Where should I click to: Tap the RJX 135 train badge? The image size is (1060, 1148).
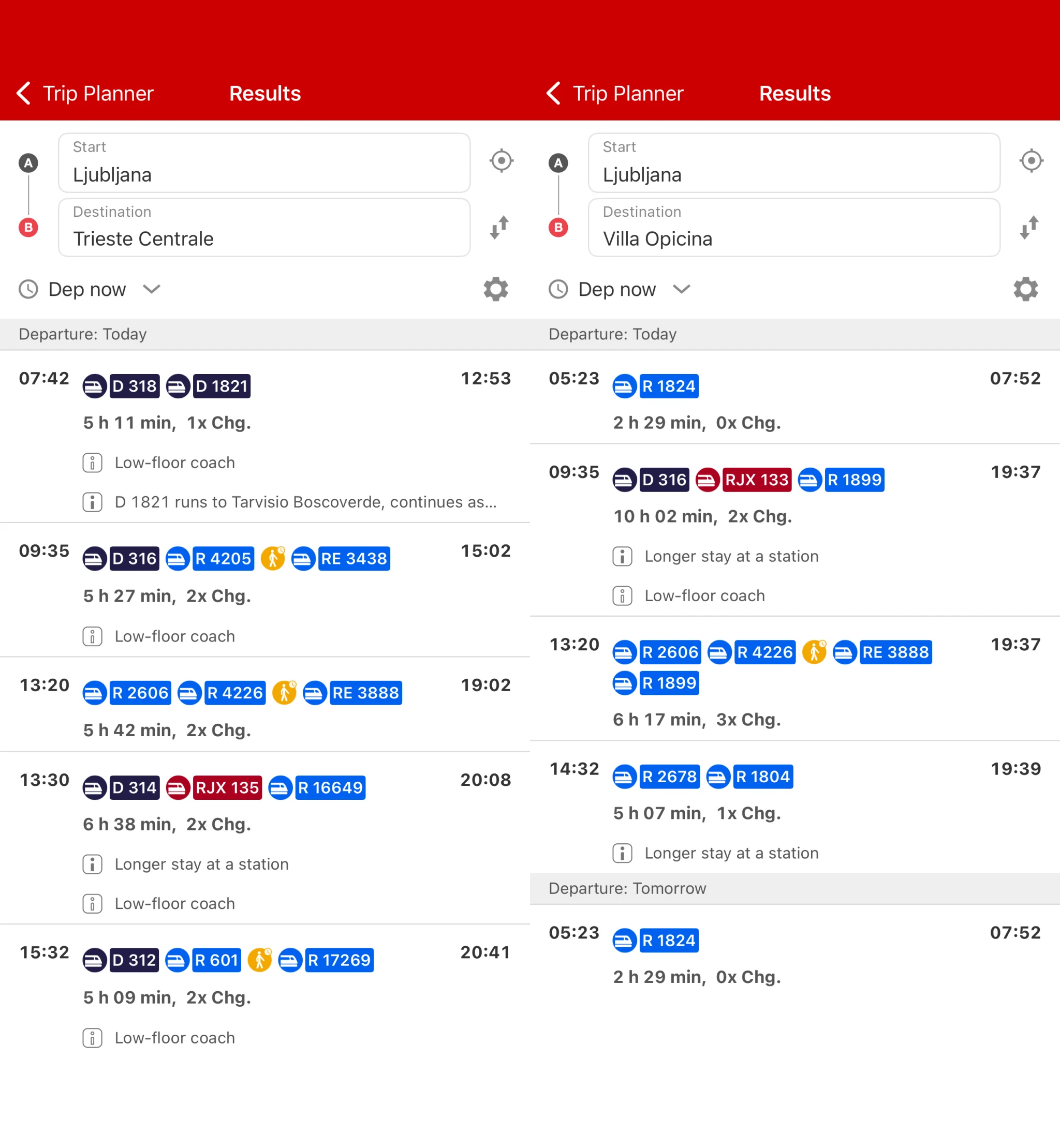pyautogui.click(x=227, y=787)
